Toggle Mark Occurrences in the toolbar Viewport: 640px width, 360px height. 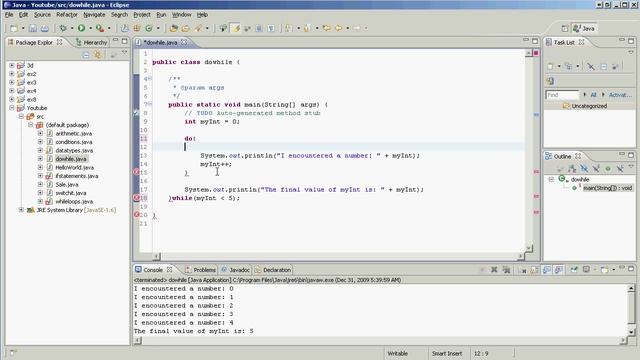(236, 28)
